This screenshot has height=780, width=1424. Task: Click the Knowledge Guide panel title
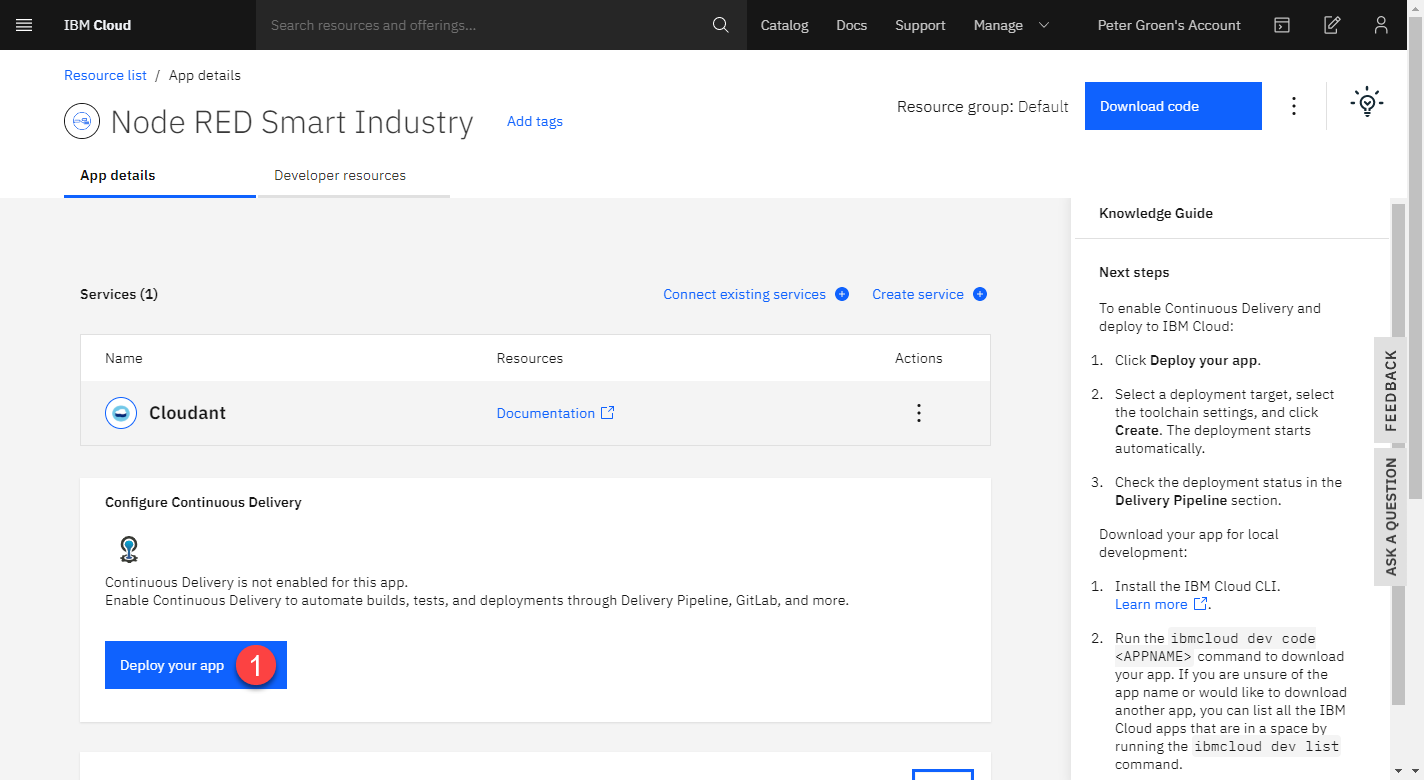pos(1156,213)
